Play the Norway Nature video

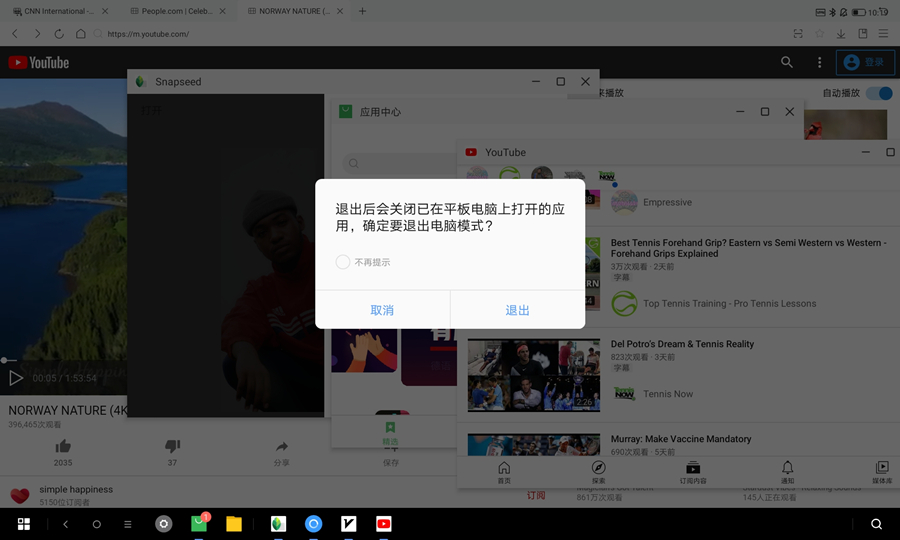[x=15, y=378]
